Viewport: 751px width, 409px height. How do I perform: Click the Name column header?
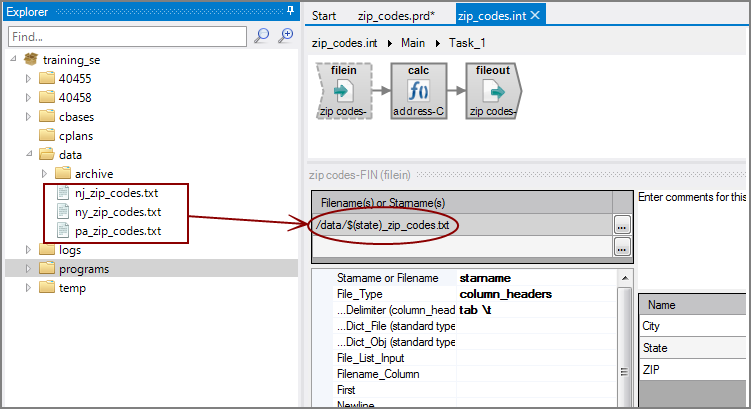point(693,305)
